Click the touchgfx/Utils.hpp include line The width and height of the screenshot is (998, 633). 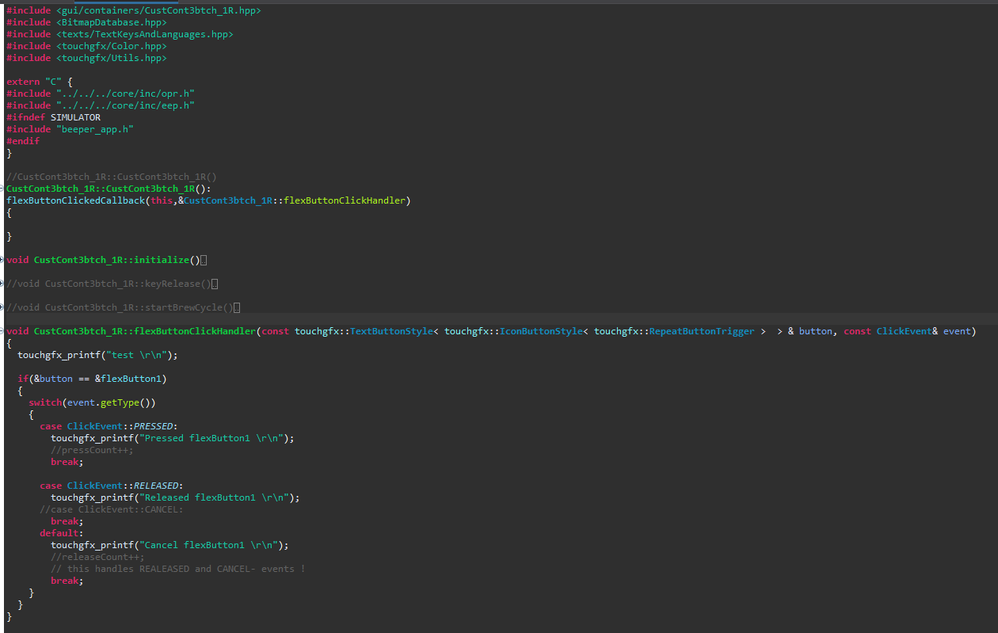pyautogui.click(x=87, y=58)
